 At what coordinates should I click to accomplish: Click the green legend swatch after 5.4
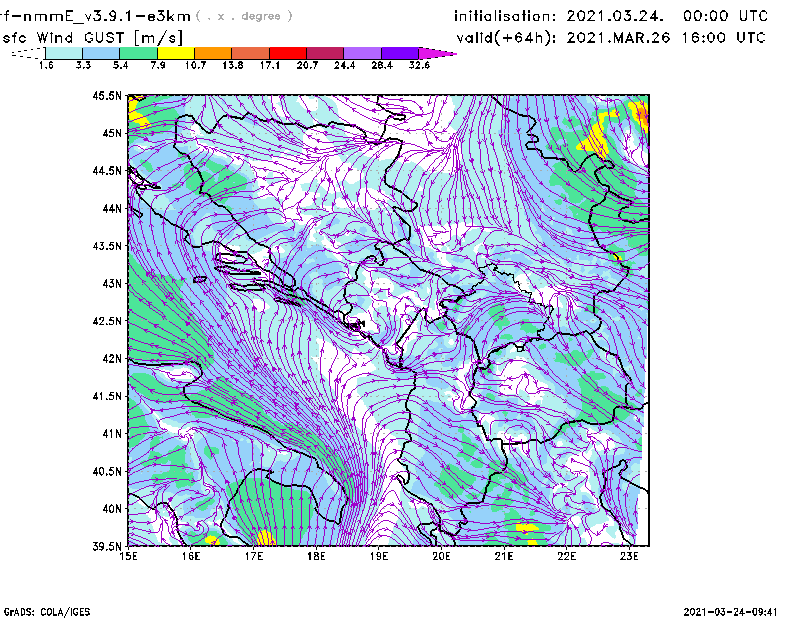[x=138, y=53]
